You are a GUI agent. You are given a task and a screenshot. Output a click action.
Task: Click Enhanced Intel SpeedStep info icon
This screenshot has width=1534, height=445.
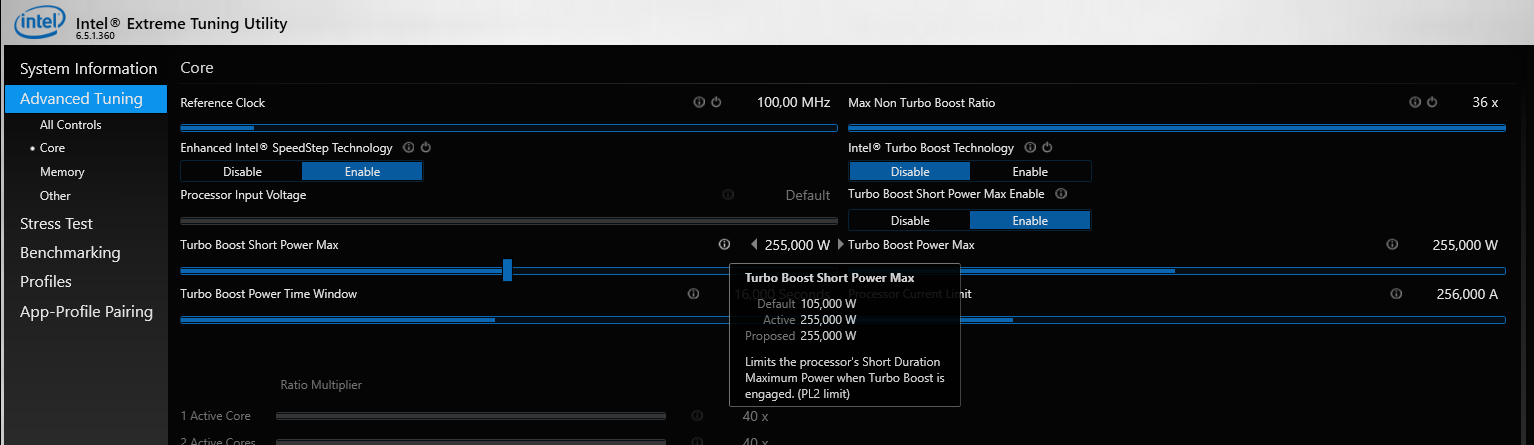point(408,147)
